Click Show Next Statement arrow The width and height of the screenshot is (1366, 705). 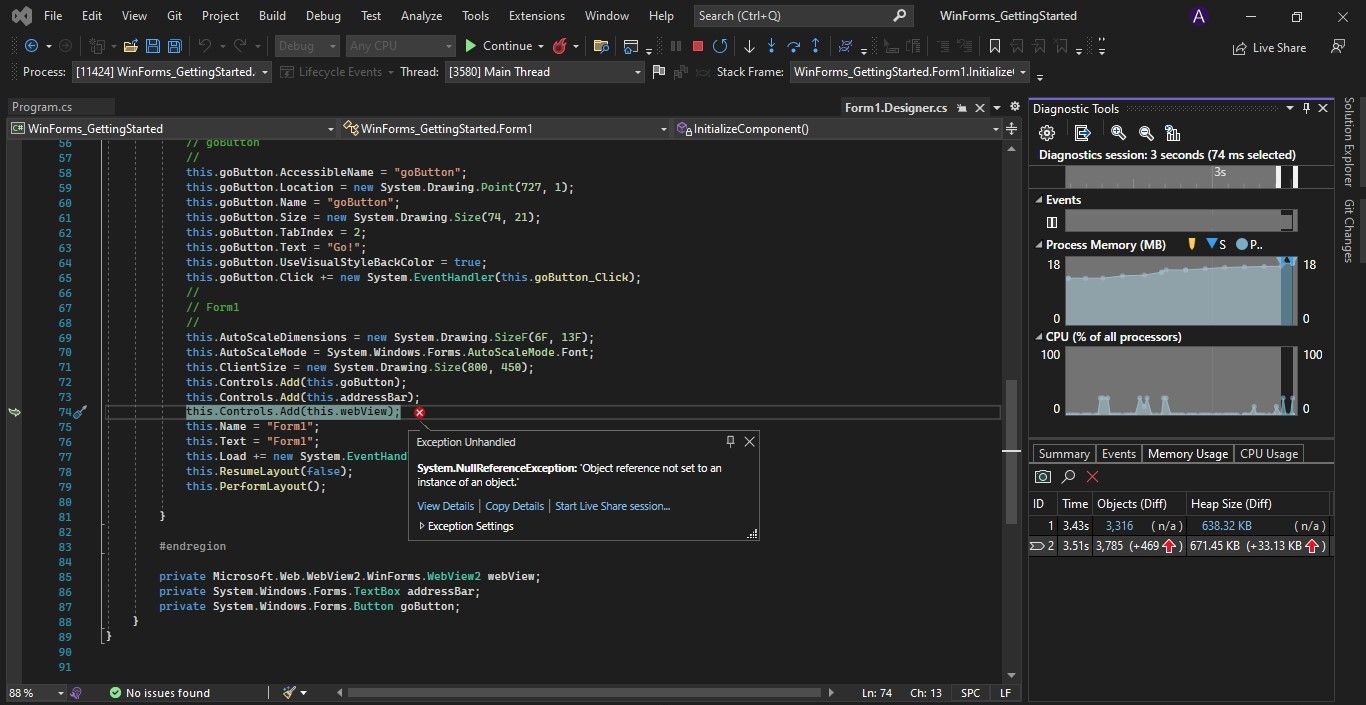click(749, 46)
